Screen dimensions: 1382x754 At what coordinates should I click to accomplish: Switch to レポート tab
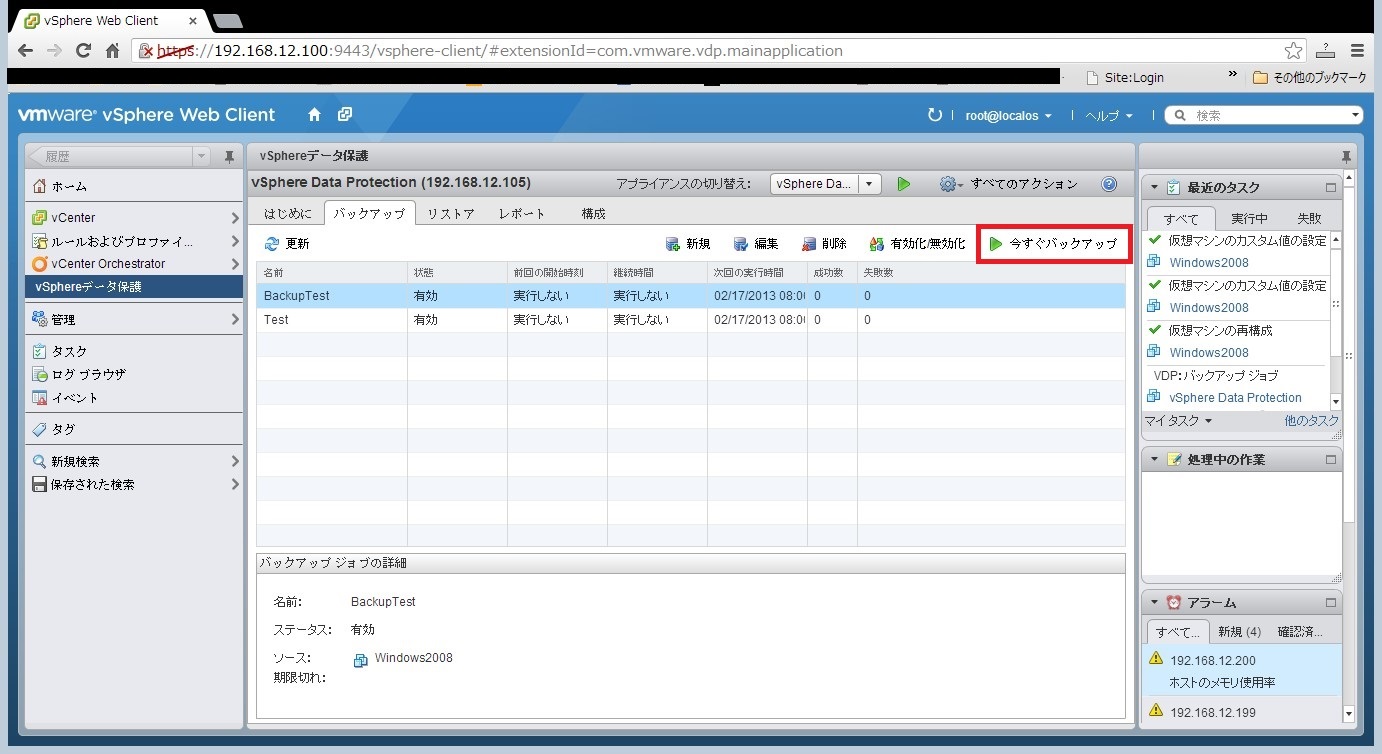tap(522, 214)
